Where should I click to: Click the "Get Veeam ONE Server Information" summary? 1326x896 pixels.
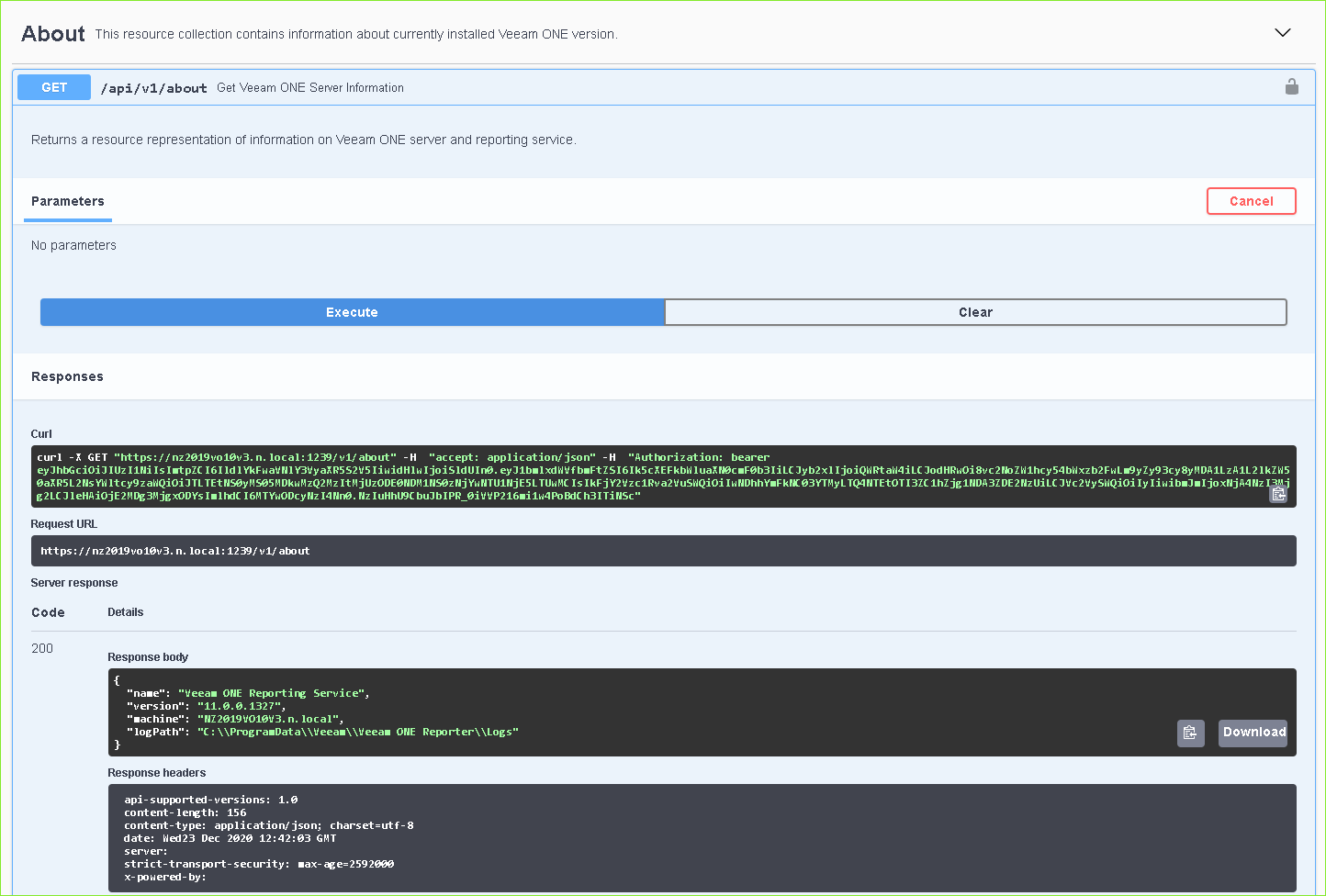[x=310, y=88]
